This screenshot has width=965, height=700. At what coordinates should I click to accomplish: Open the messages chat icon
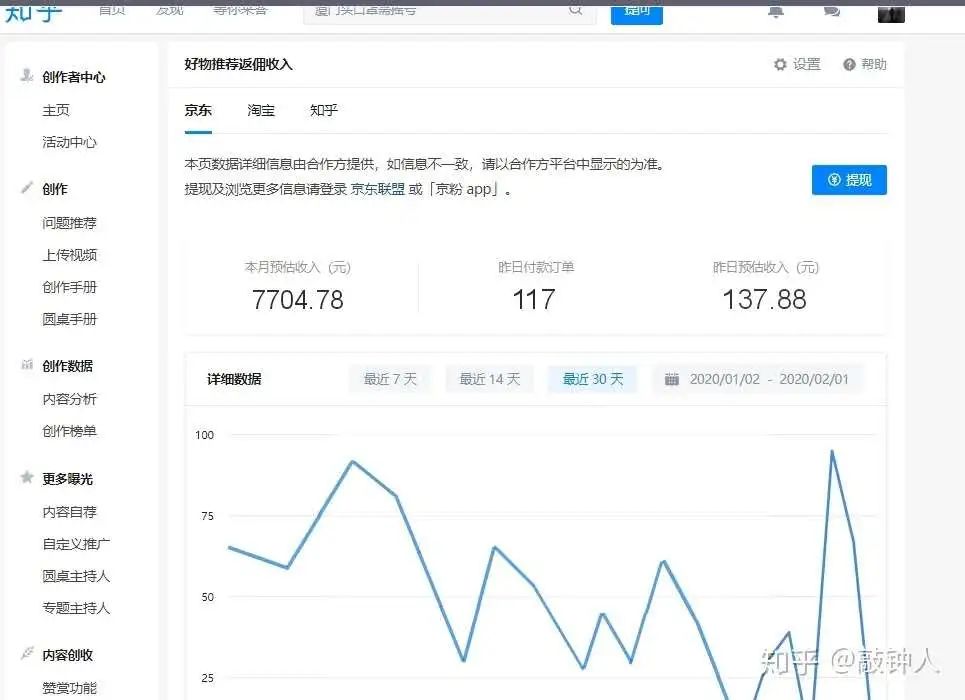click(831, 11)
